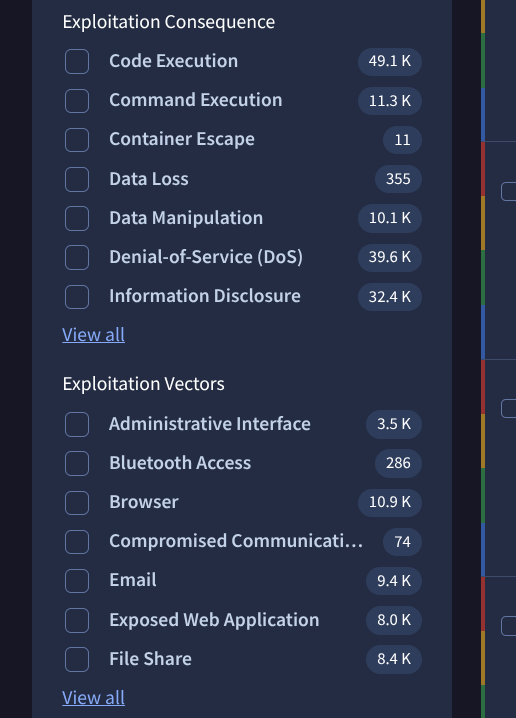Select the Data Loss checkbox
The image size is (516, 718).
click(77, 179)
